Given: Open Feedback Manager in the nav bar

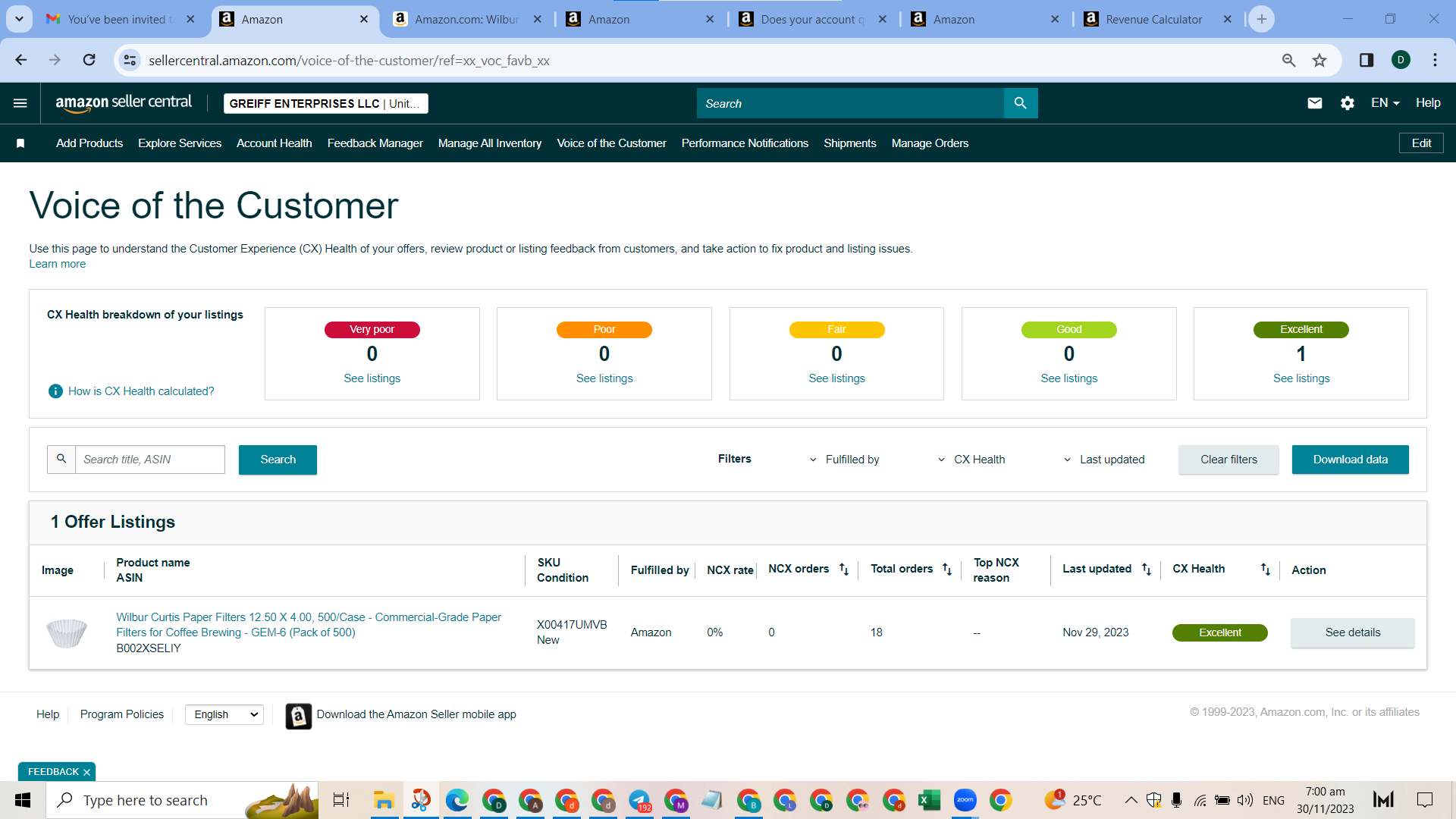Looking at the screenshot, I should coord(375,143).
